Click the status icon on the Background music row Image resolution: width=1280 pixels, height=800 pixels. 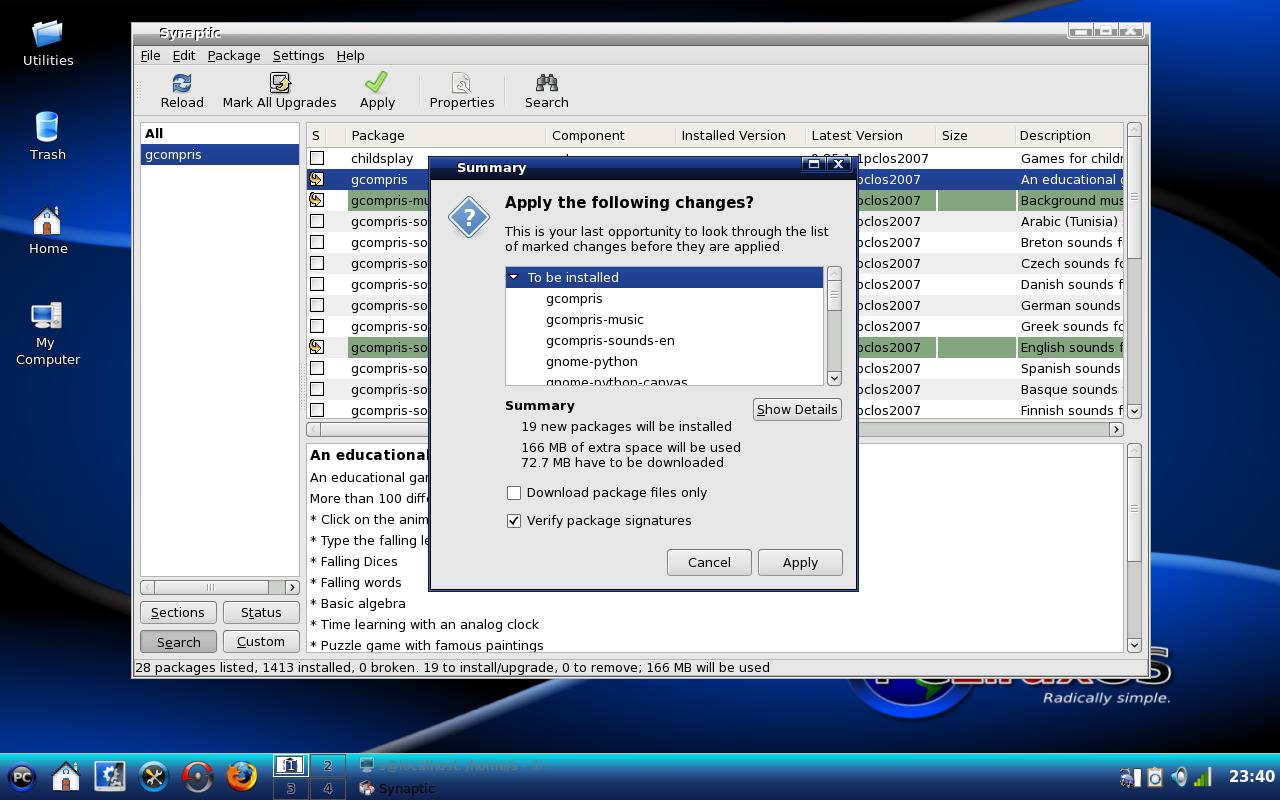point(317,201)
